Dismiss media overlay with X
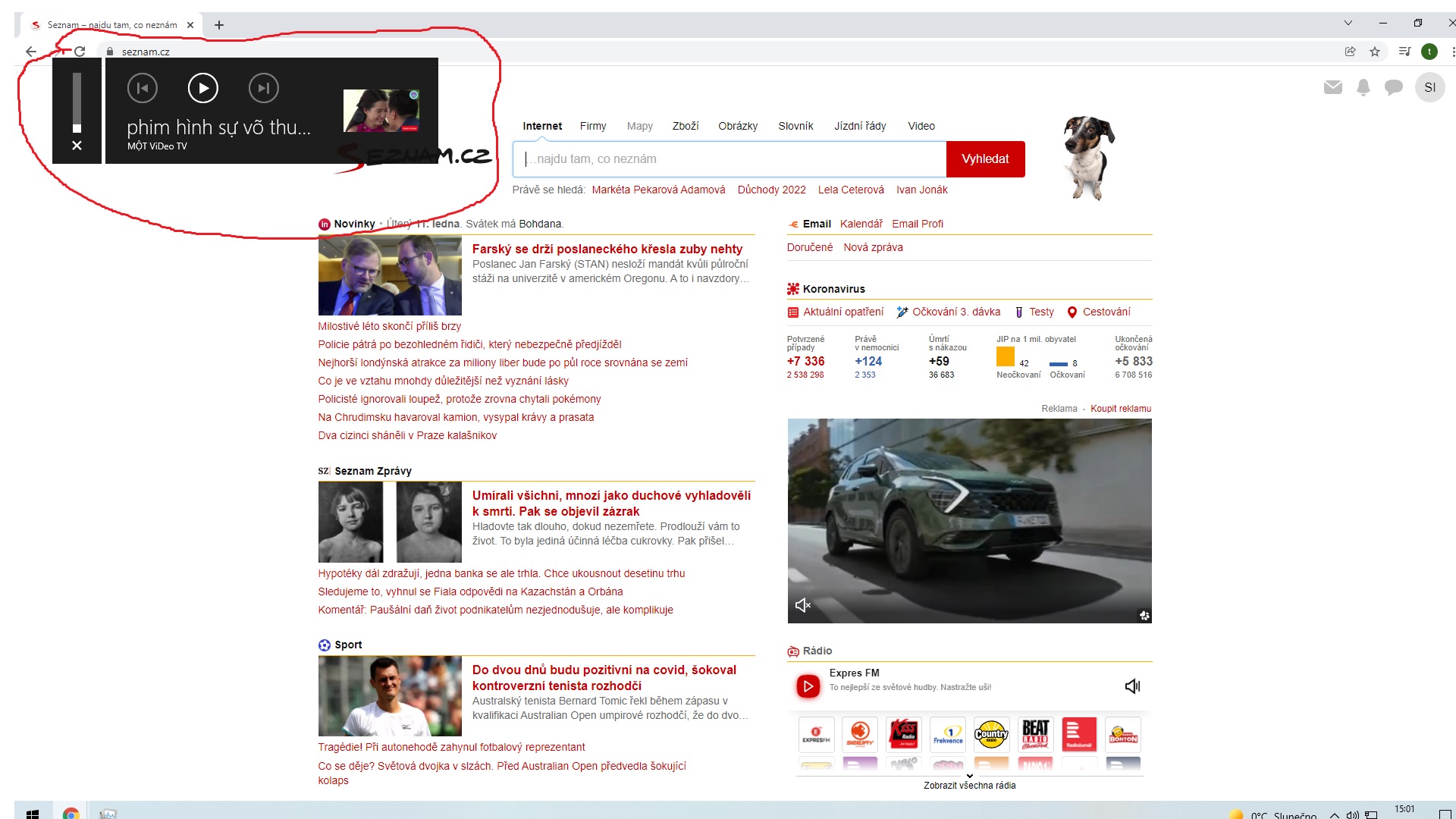The image size is (1456, 819). [77, 146]
